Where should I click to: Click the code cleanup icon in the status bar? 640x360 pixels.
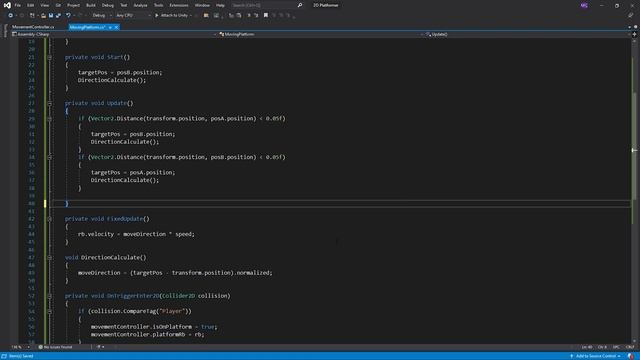point(98,347)
